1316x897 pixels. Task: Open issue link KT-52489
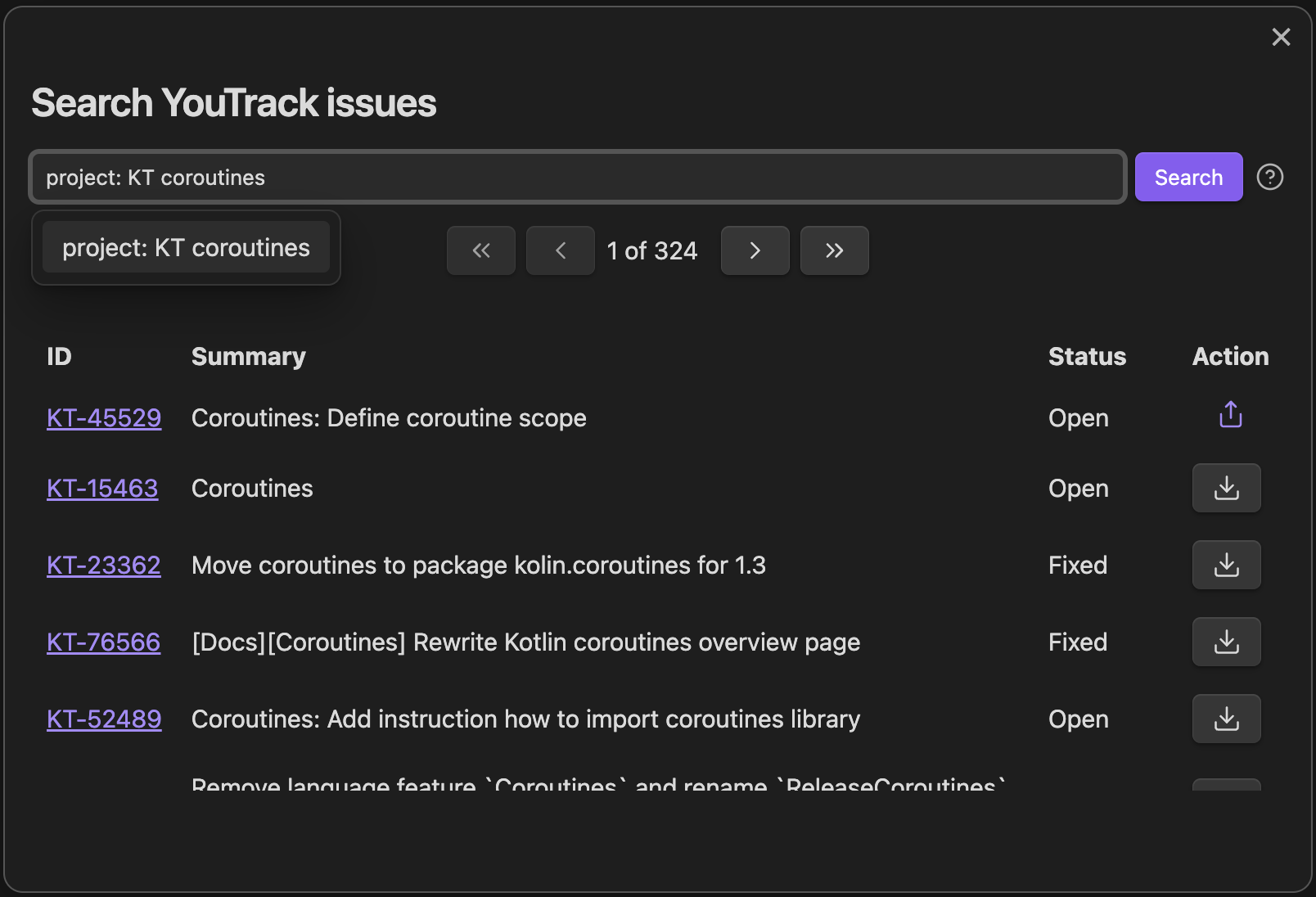pos(104,719)
